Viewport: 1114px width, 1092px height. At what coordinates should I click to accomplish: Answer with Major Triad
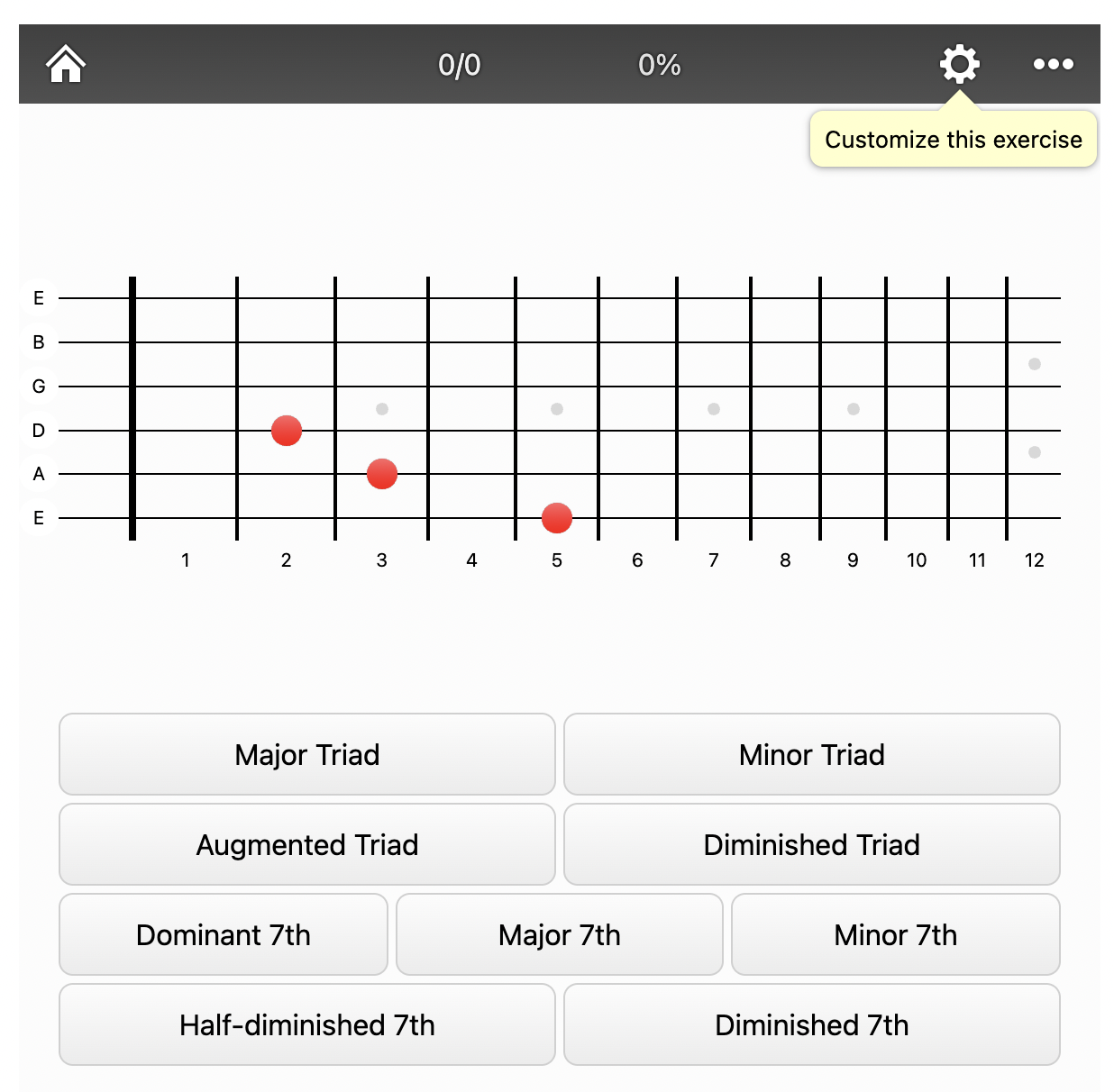pos(307,754)
